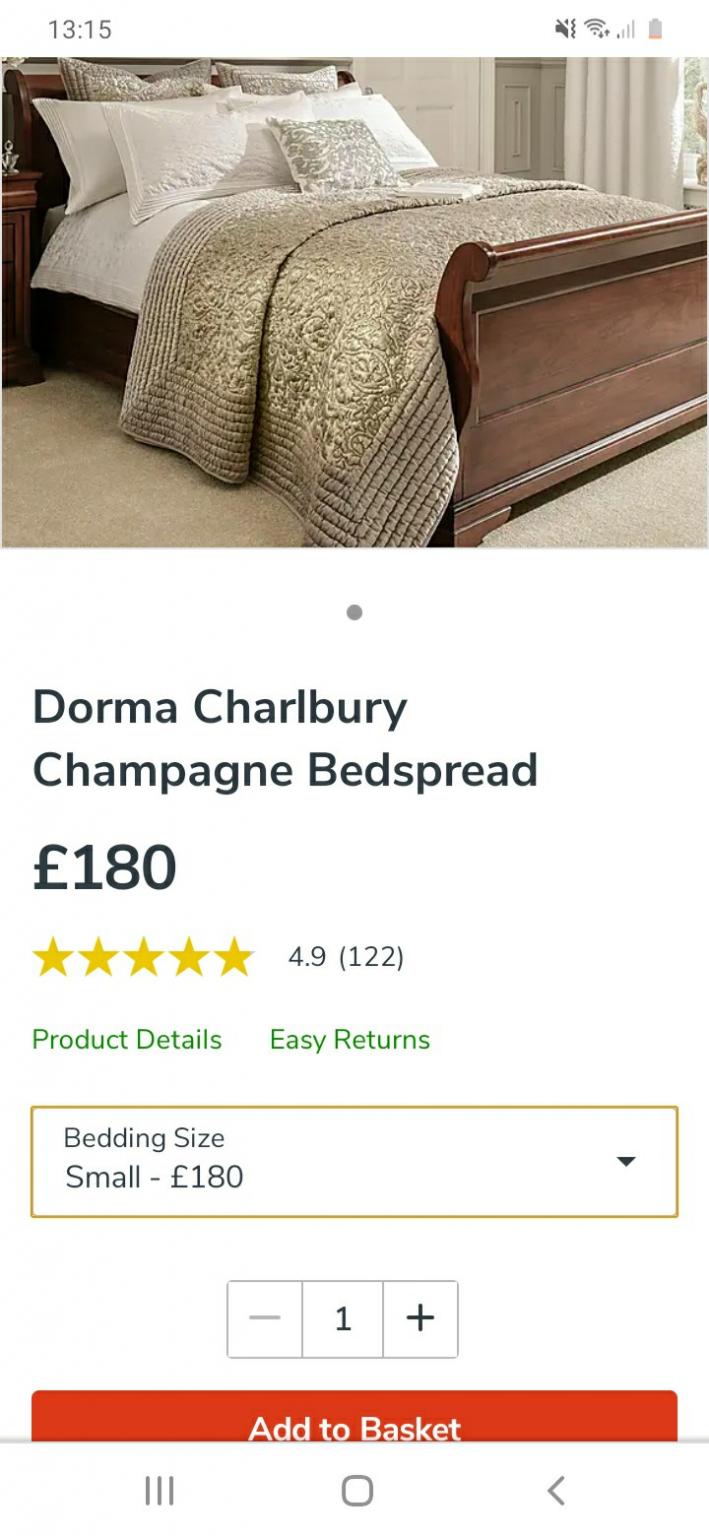The width and height of the screenshot is (709, 1536).
Task: Tap the mute sound status icon
Action: coord(566,30)
